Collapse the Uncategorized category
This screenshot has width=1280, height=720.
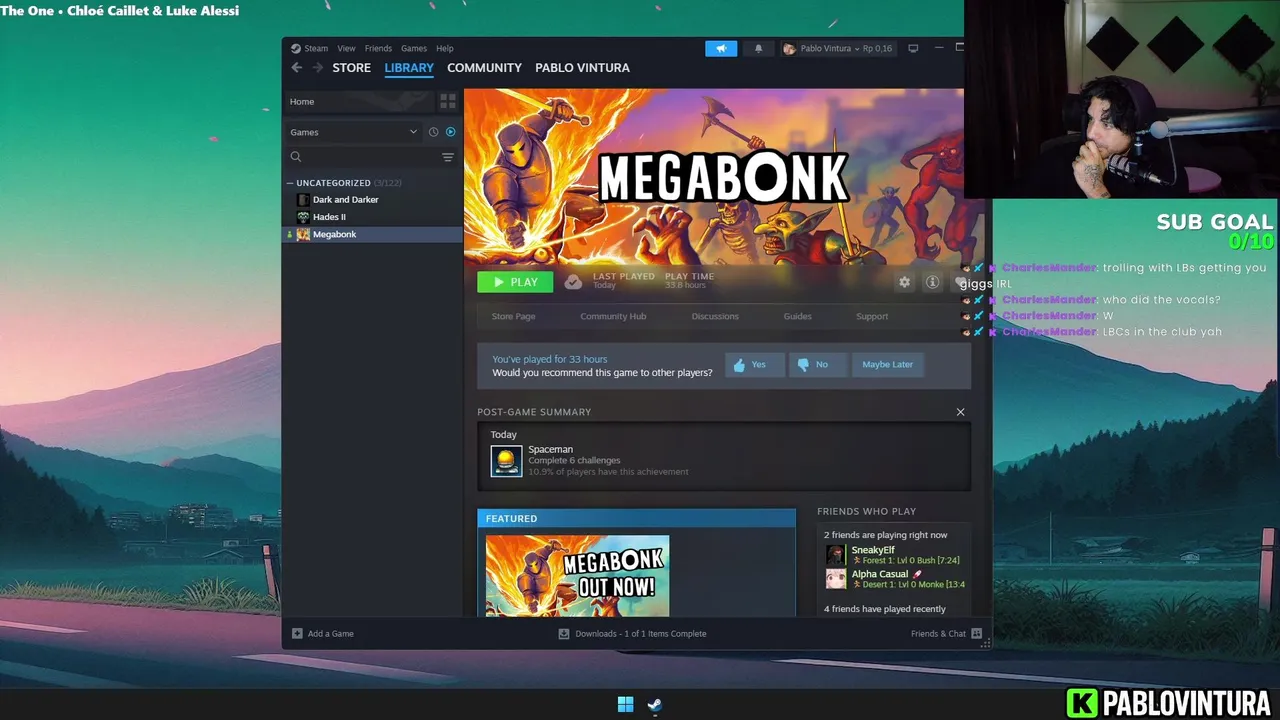click(x=290, y=183)
